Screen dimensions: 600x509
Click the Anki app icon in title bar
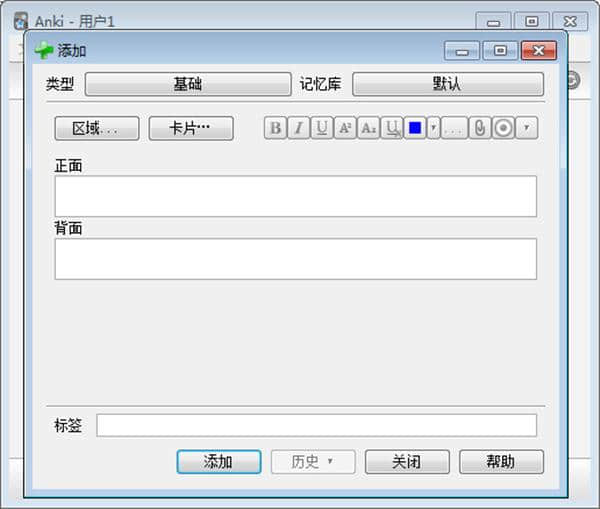coord(21,21)
